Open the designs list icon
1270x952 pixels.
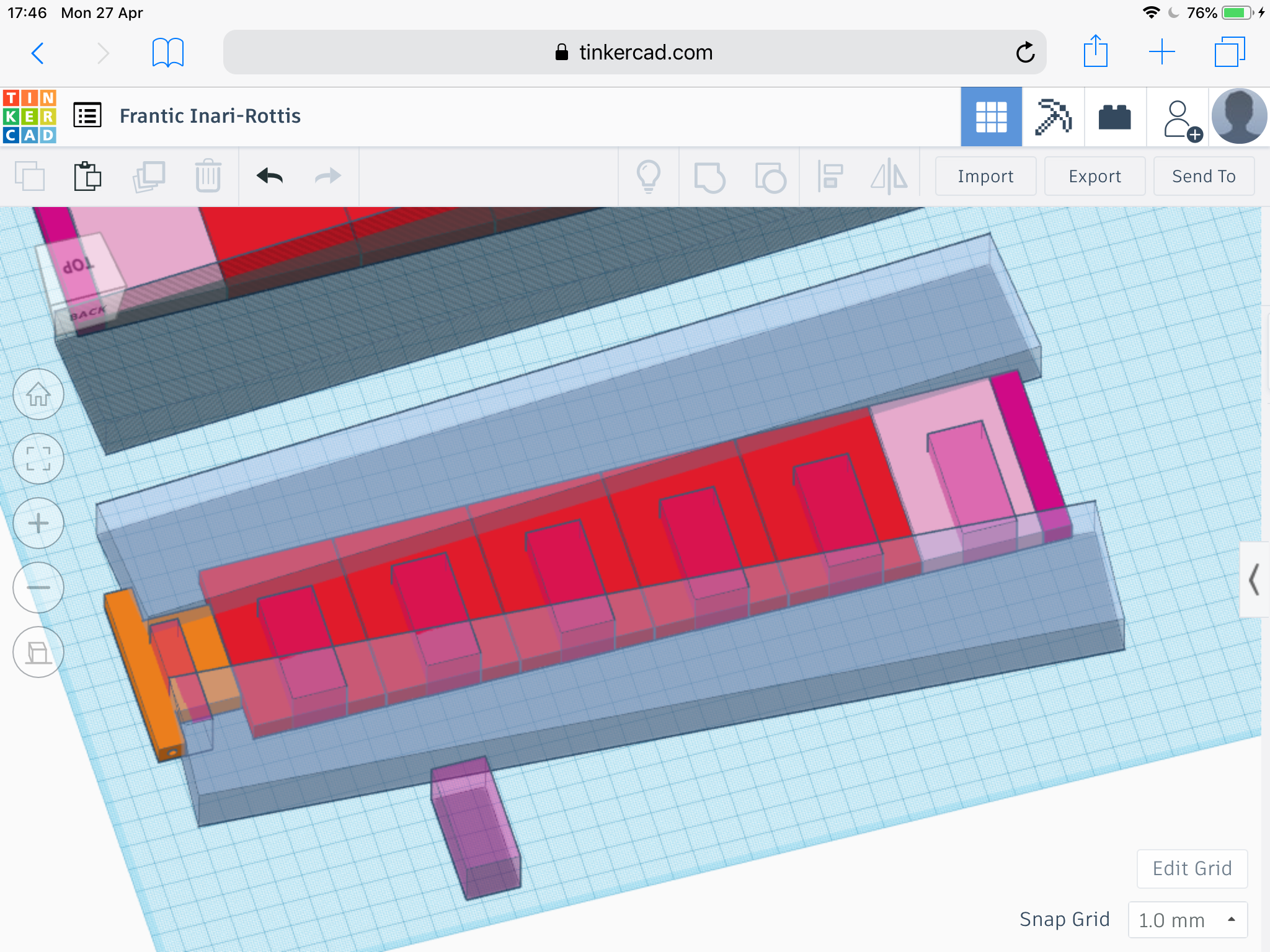[x=87, y=115]
